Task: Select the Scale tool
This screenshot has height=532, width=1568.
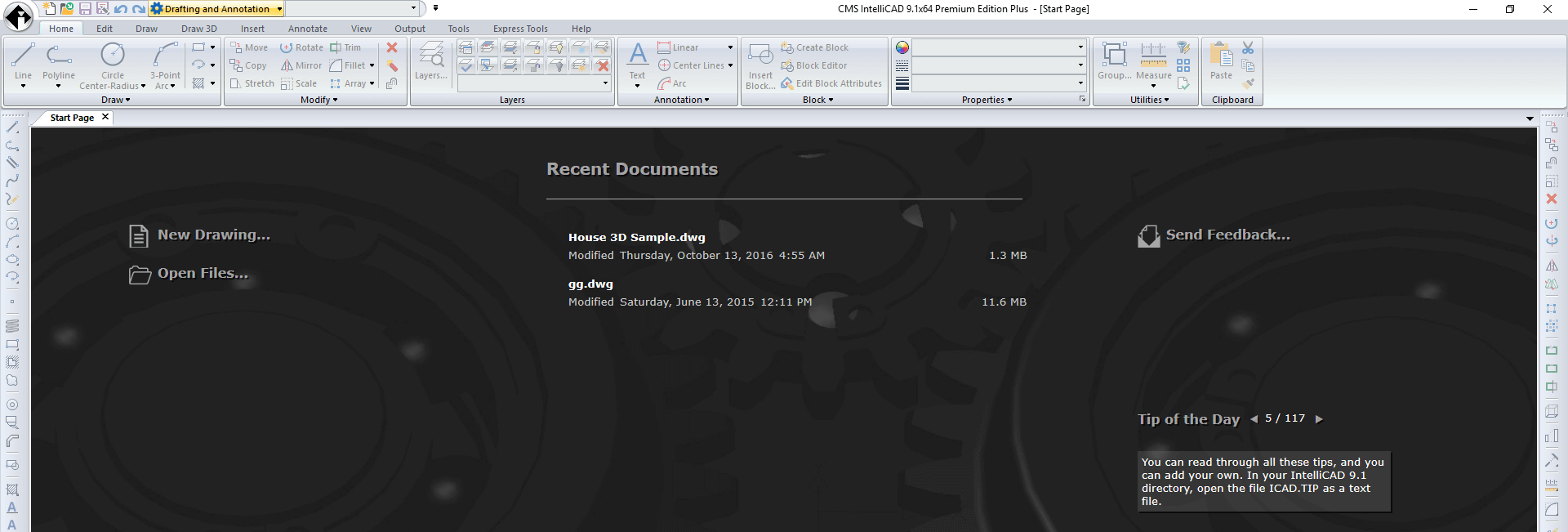Action: pyautogui.click(x=299, y=83)
